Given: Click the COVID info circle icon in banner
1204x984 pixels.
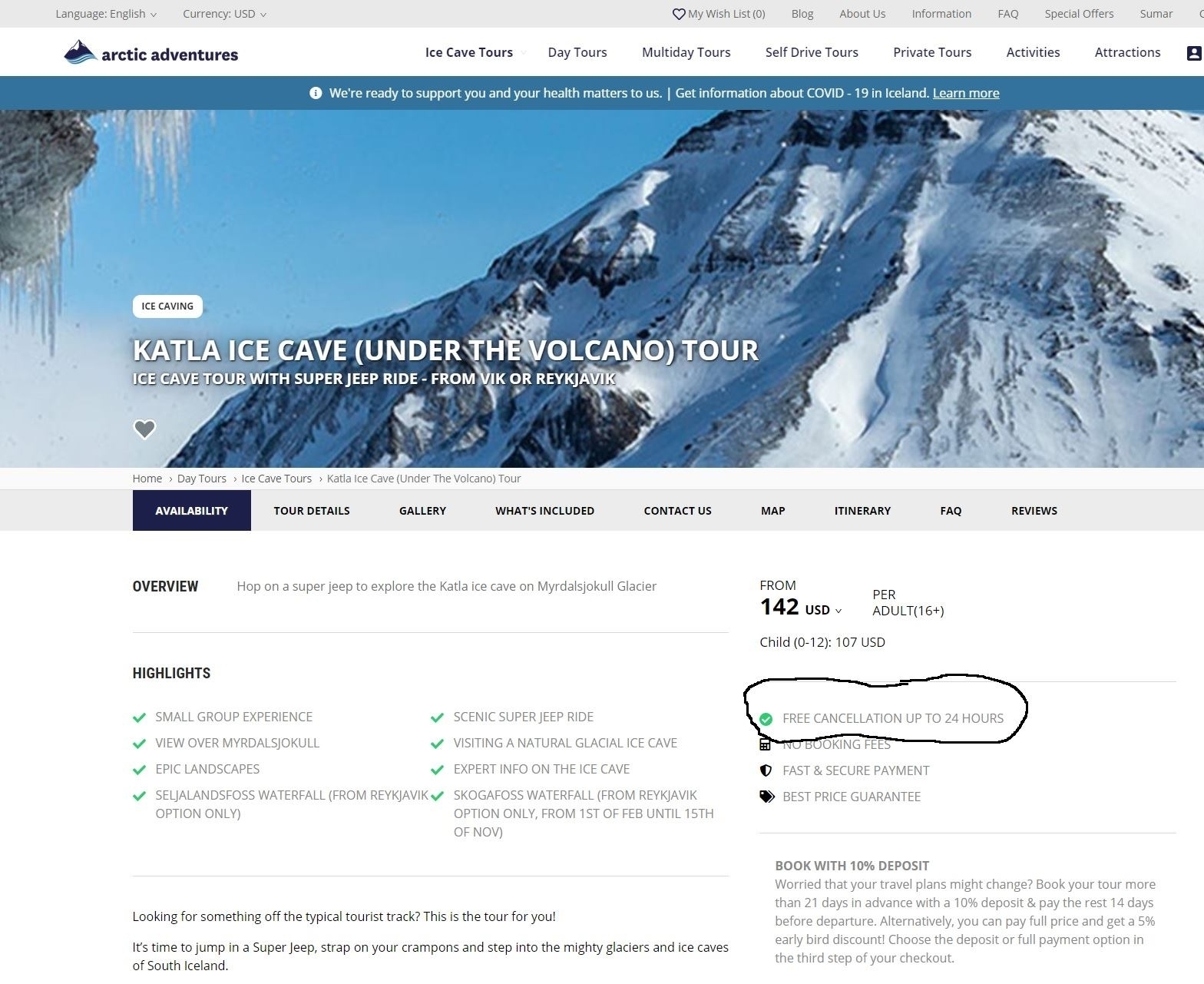Looking at the screenshot, I should tap(316, 93).
